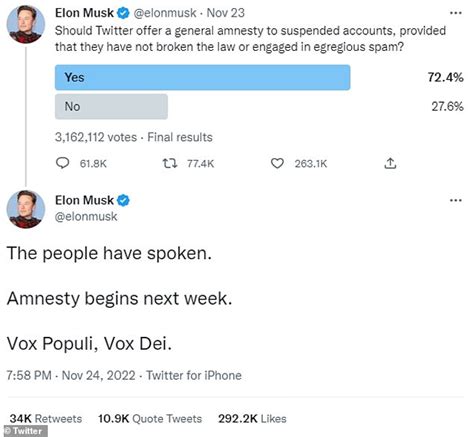Open the @elonmusk handle in top tweet
This screenshot has height=437, width=474.
(165, 13)
